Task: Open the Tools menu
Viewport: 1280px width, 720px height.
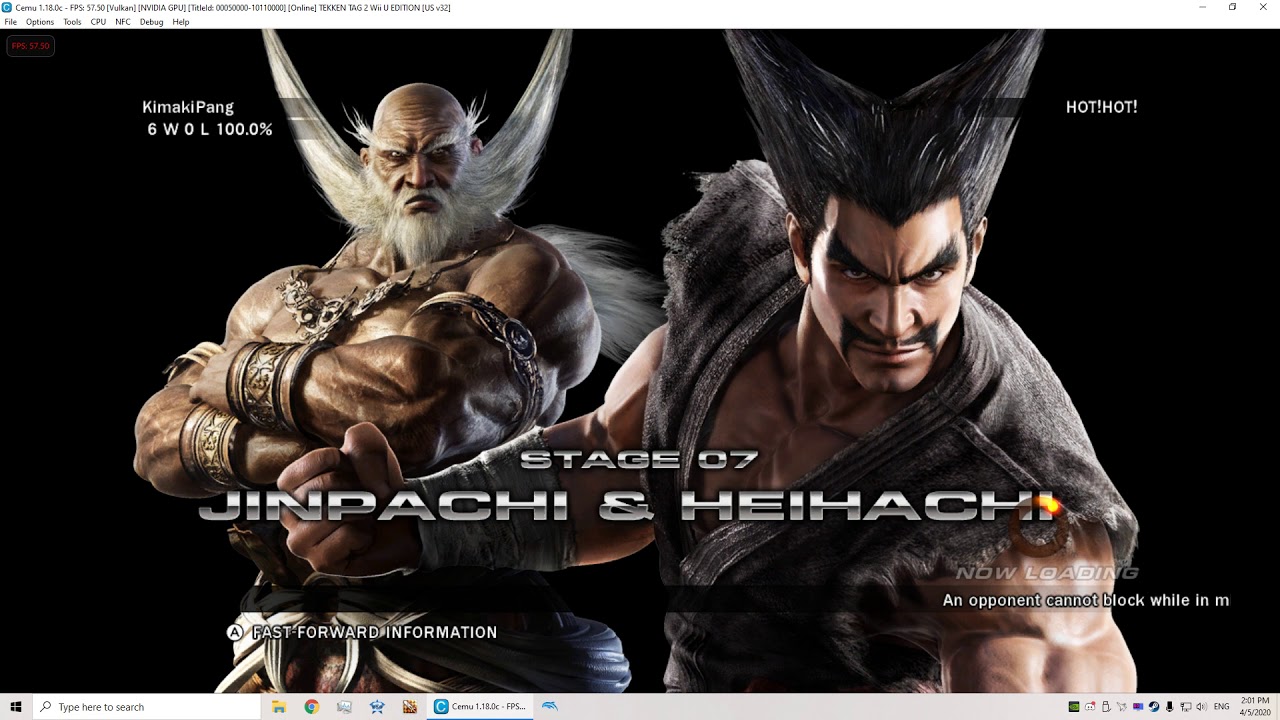Action: click(72, 21)
